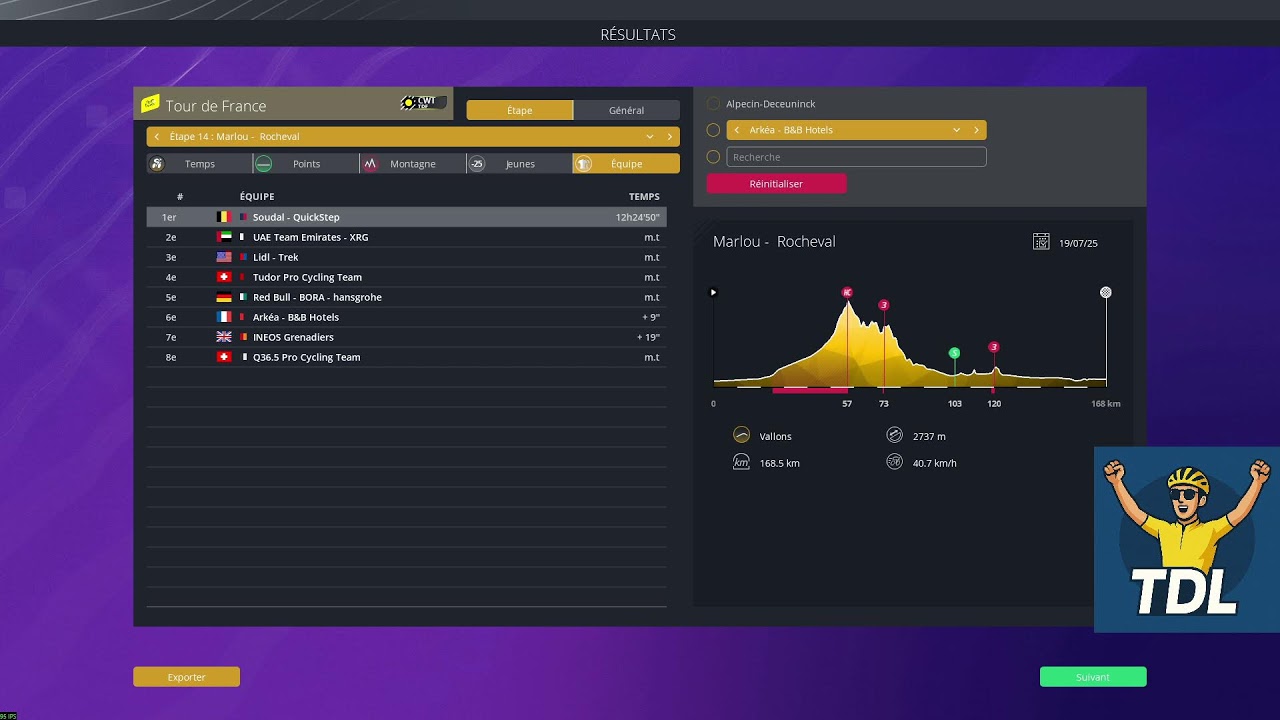Select the radio button beside the Arkéa dropdown
The image size is (1280, 720).
[x=713, y=130]
